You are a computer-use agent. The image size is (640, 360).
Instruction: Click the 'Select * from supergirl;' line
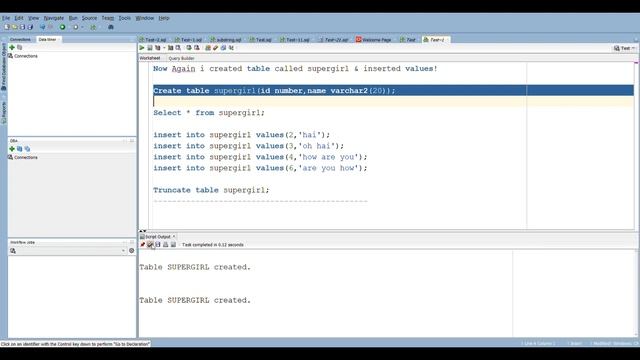[x=209, y=113]
